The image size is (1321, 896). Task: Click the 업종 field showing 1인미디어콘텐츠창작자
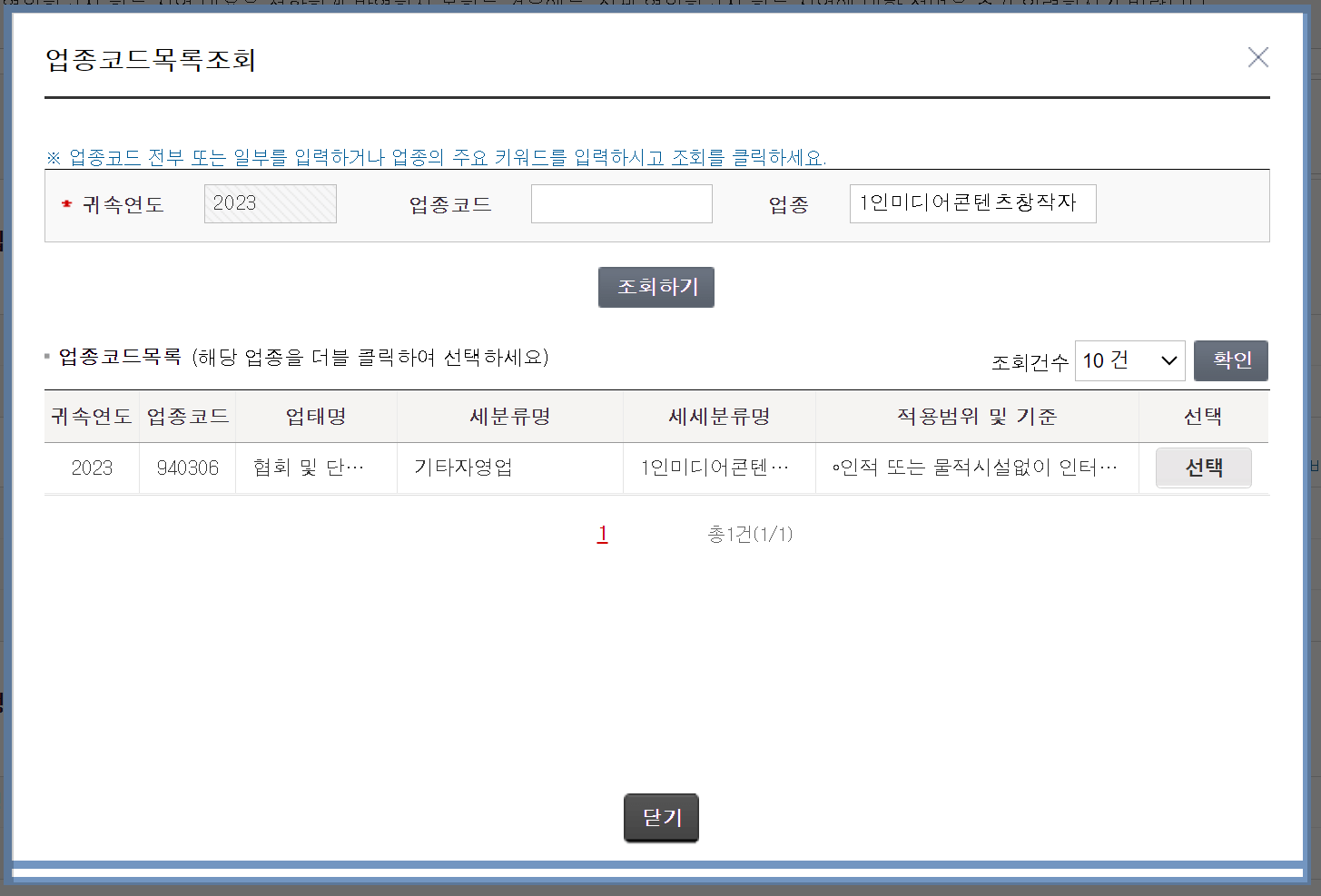tap(971, 203)
